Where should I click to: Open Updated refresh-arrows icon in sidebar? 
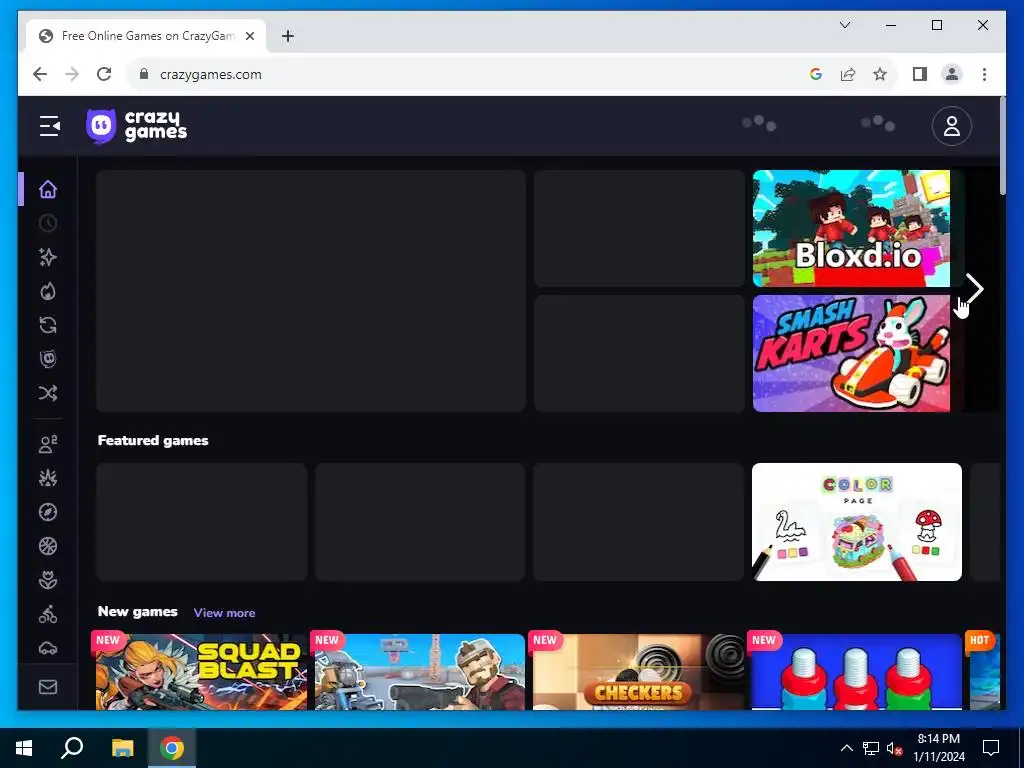(48, 325)
